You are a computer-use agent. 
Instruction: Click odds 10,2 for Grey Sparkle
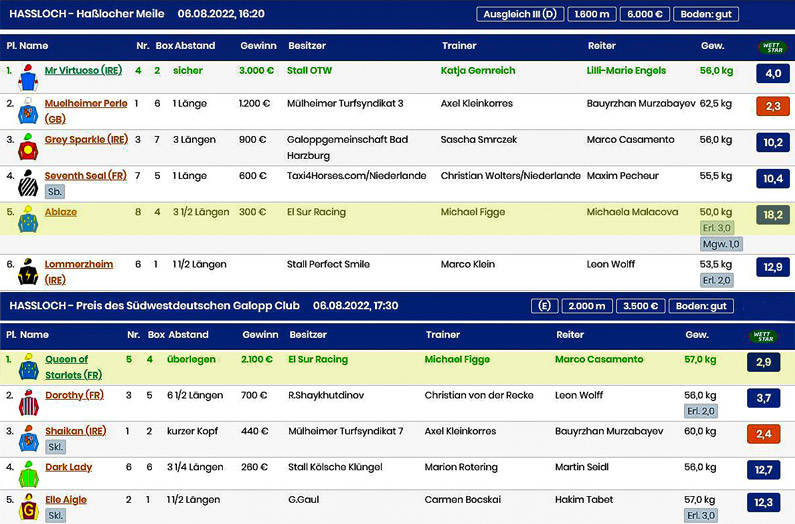pyautogui.click(x=773, y=143)
